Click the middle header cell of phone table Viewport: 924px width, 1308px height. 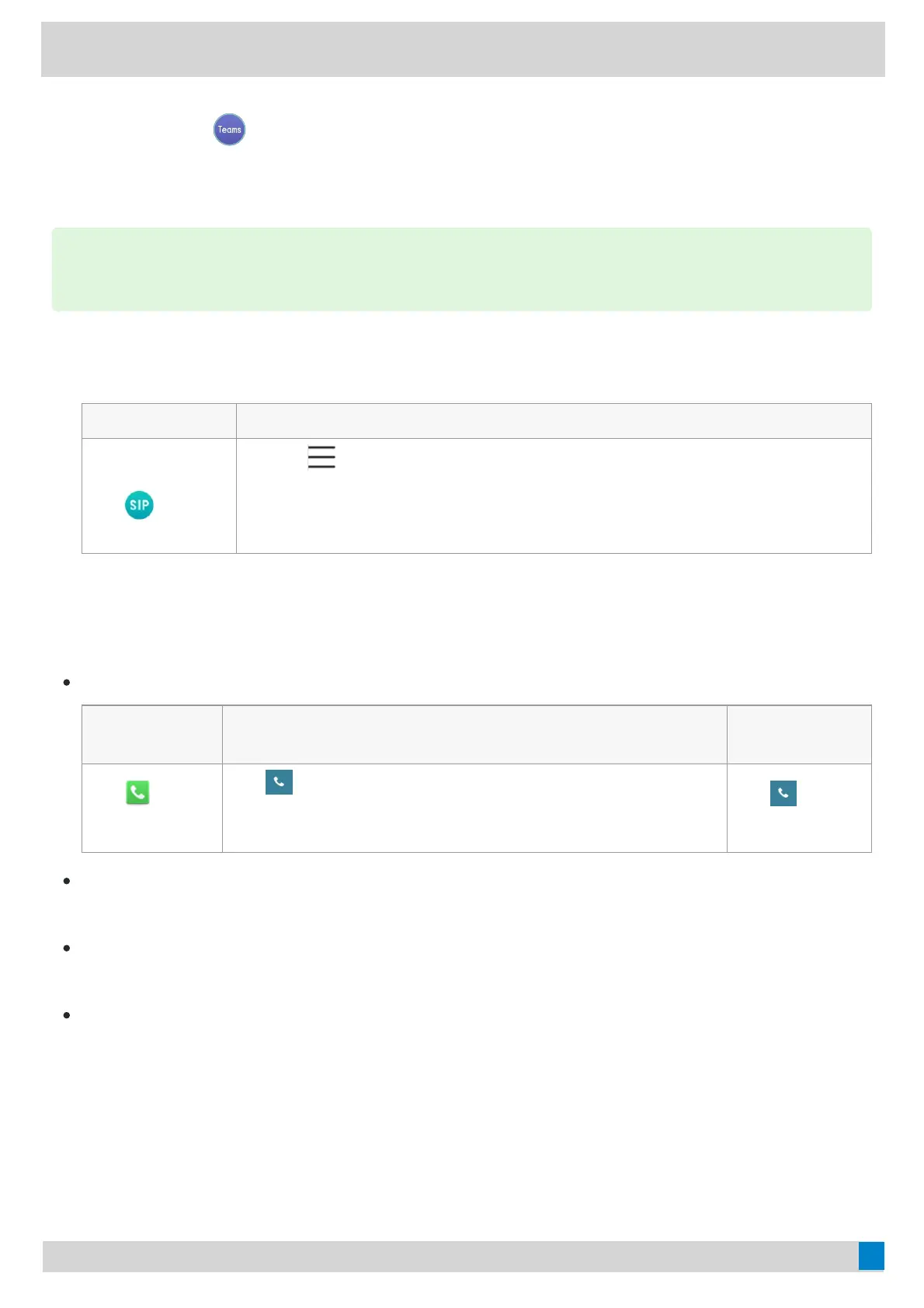click(x=474, y=735)
